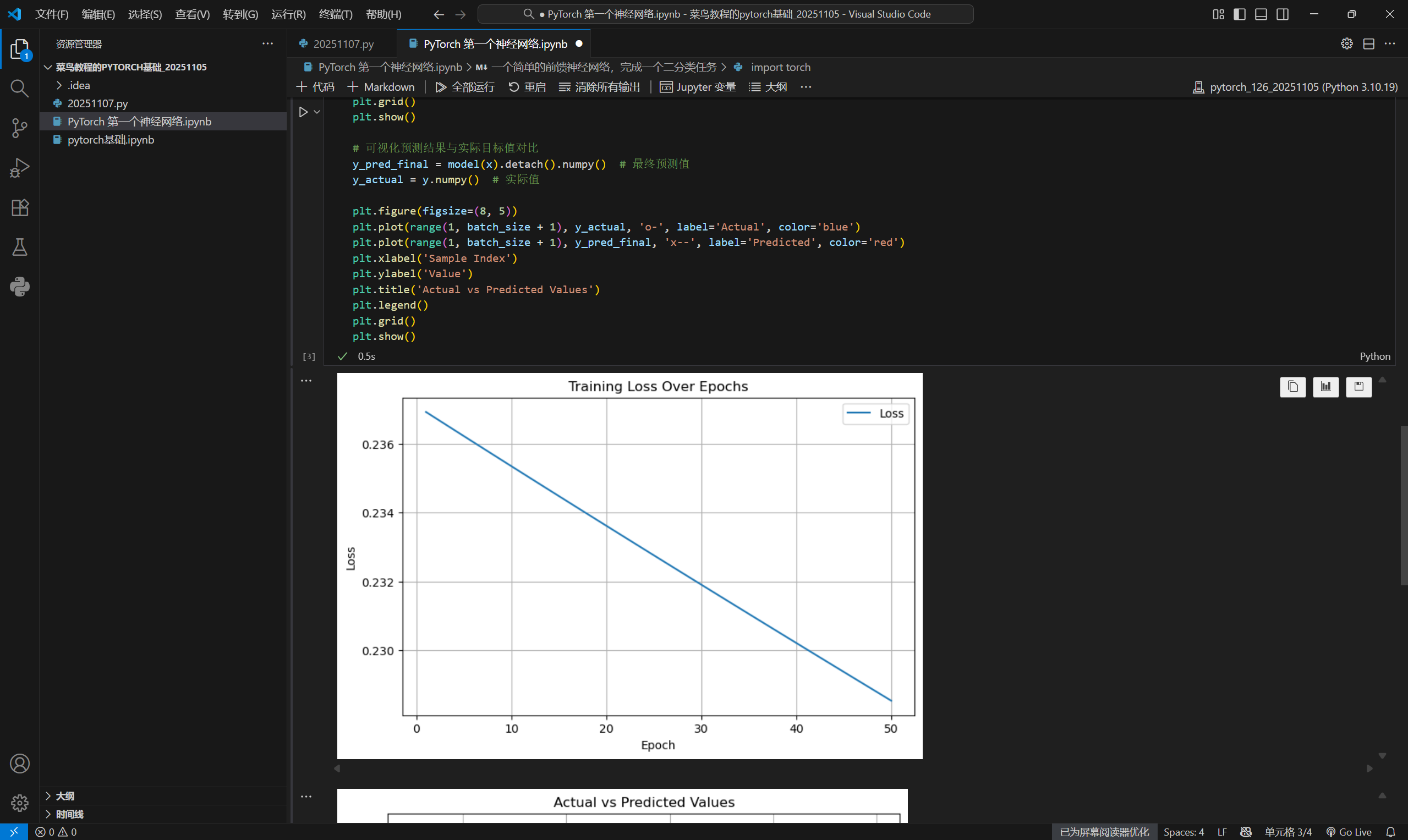This screenshot has height=840, width=1408.
Task: Open Customize Layout icon in title bar
Action: tap(1218, 14)
